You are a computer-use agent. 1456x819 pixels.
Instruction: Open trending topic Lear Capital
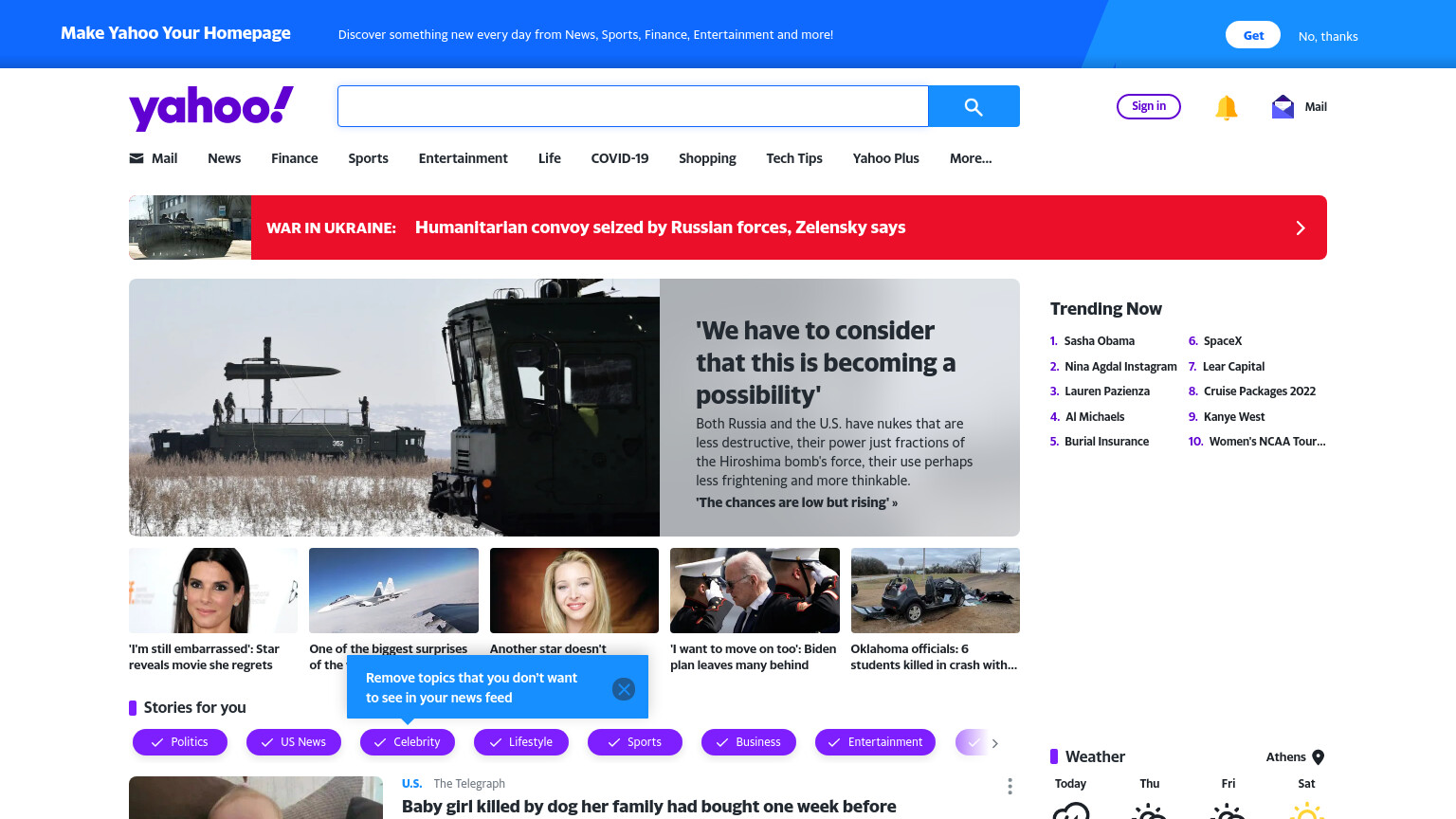(1233, 367)
